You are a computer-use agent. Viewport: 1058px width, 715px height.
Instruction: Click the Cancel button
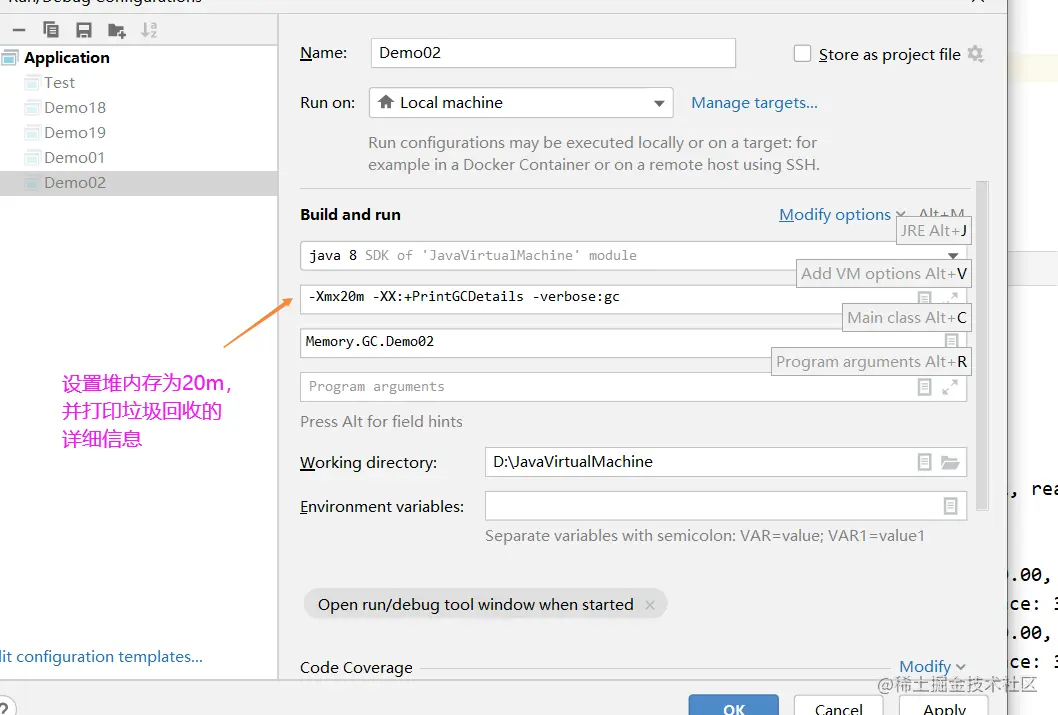[x=839, y=705]
